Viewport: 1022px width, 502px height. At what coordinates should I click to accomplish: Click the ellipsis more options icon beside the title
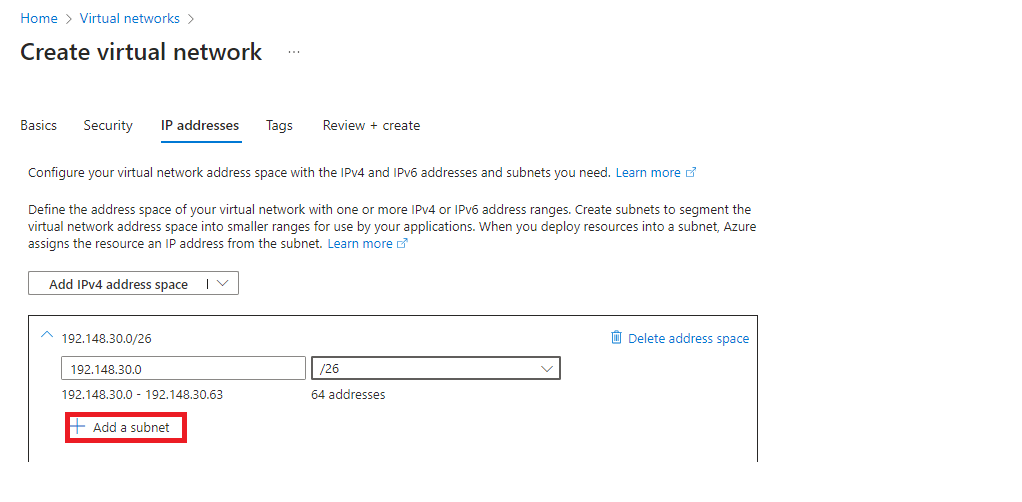(x=294, y=52)
